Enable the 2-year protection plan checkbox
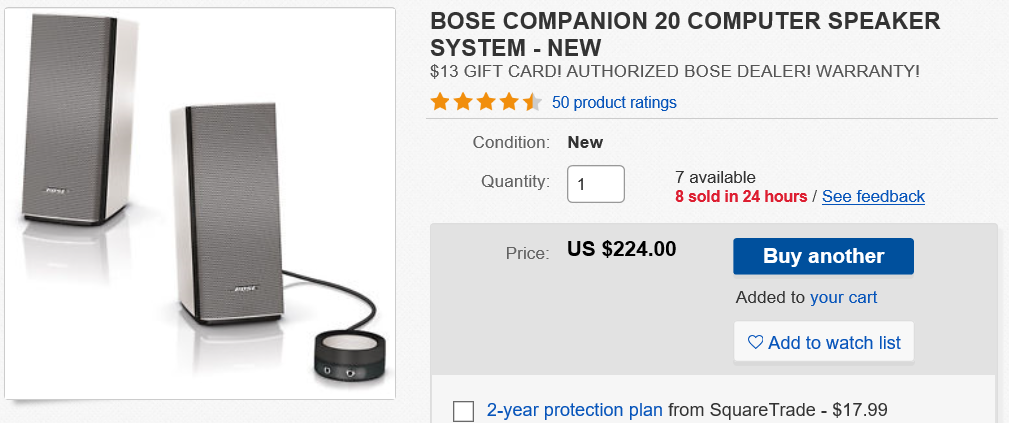 (x=463, y=410)
